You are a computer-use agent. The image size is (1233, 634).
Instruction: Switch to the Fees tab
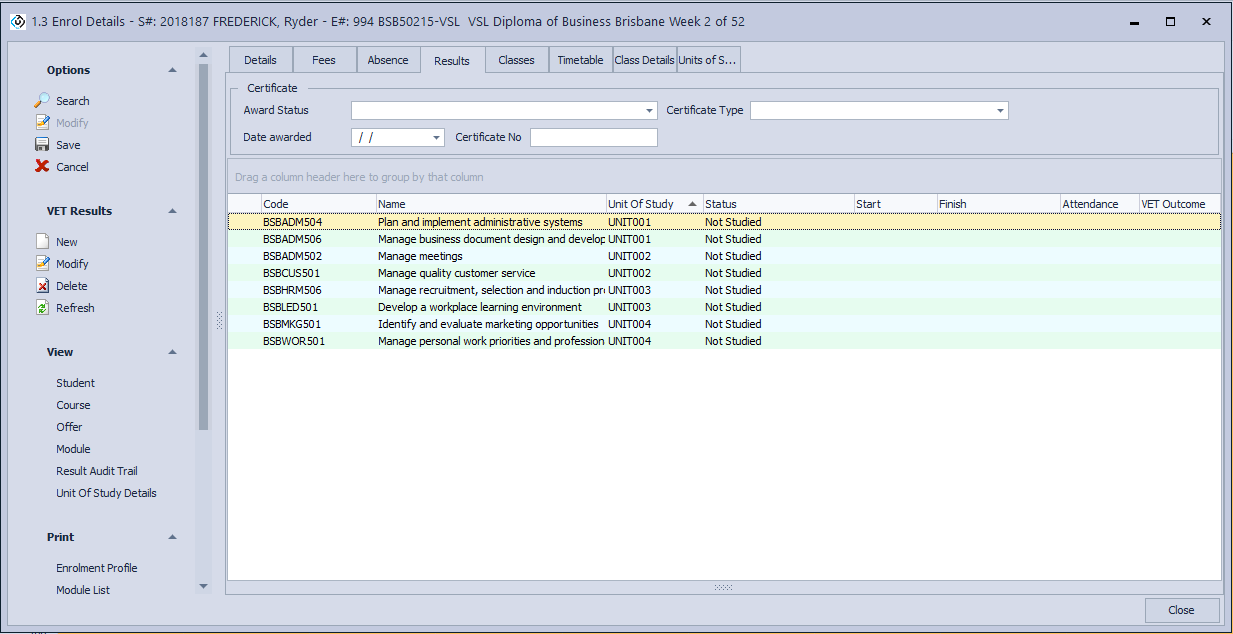click(x=324, y=60)
